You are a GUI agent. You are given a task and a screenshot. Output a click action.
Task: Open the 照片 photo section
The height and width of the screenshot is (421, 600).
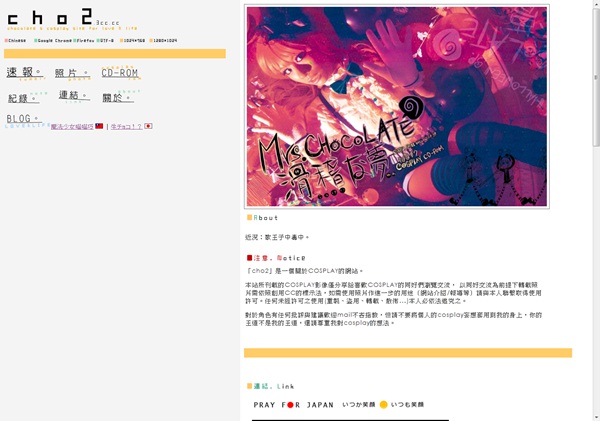click(72, 73)
